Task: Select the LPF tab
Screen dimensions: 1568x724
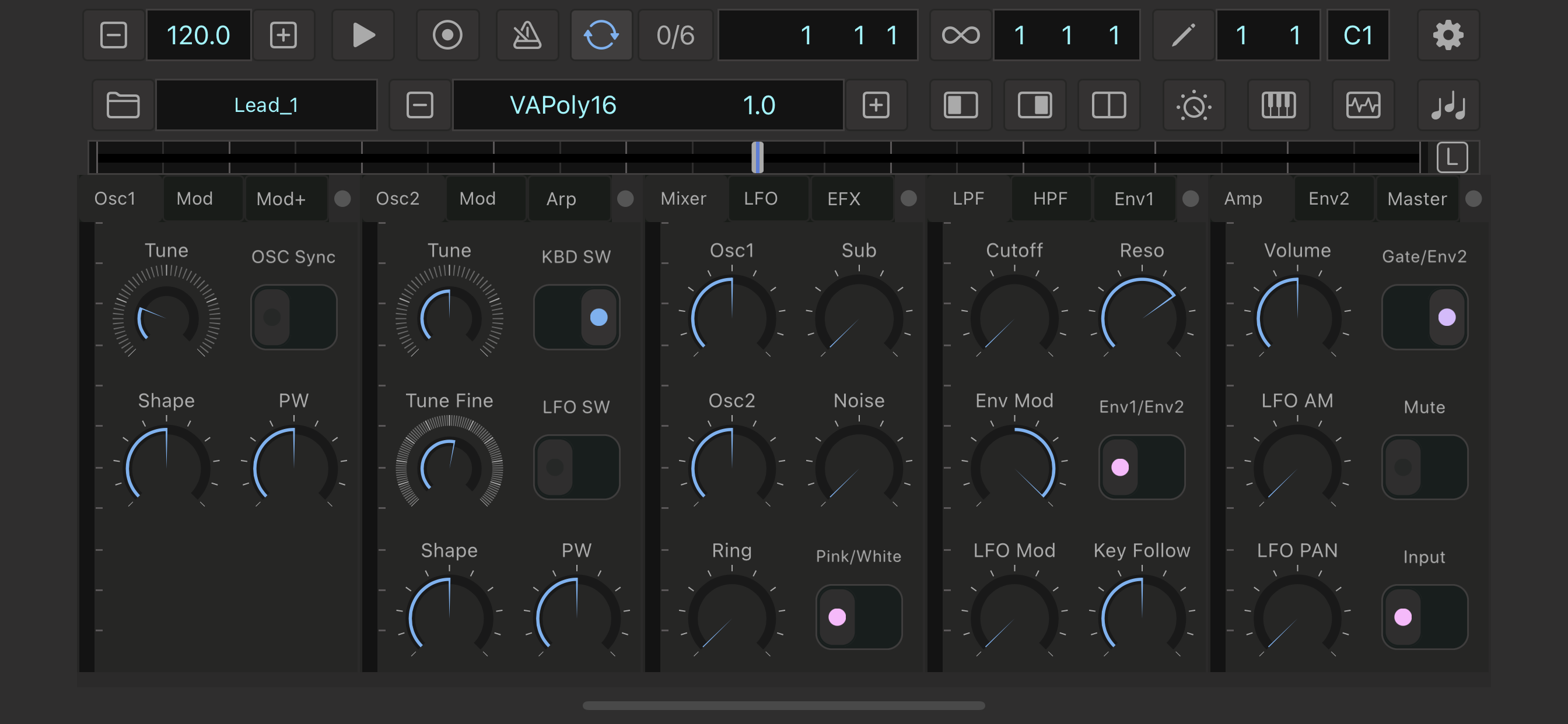Action: pos(968,198)
